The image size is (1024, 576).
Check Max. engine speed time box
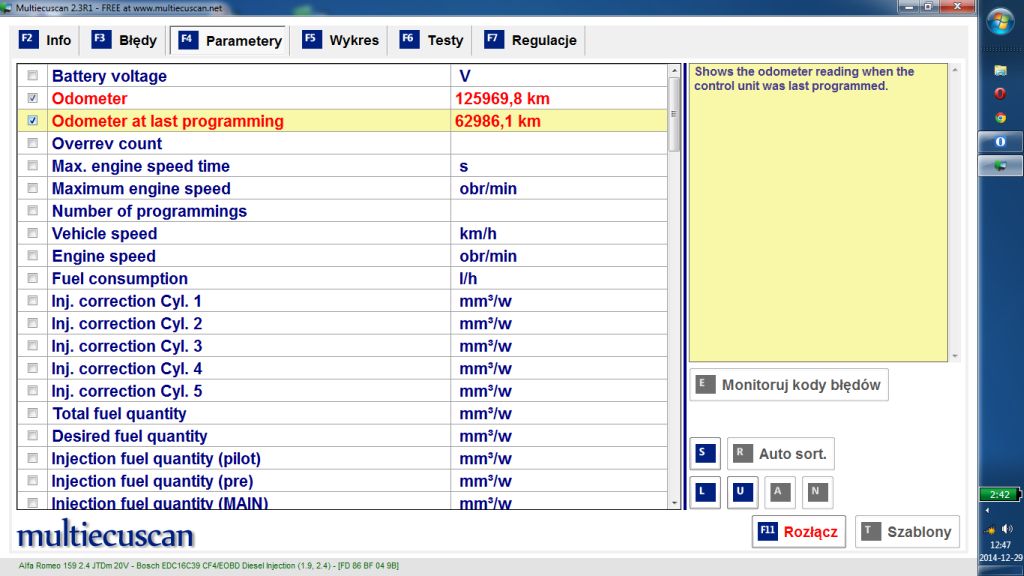[x=33, y=166]
